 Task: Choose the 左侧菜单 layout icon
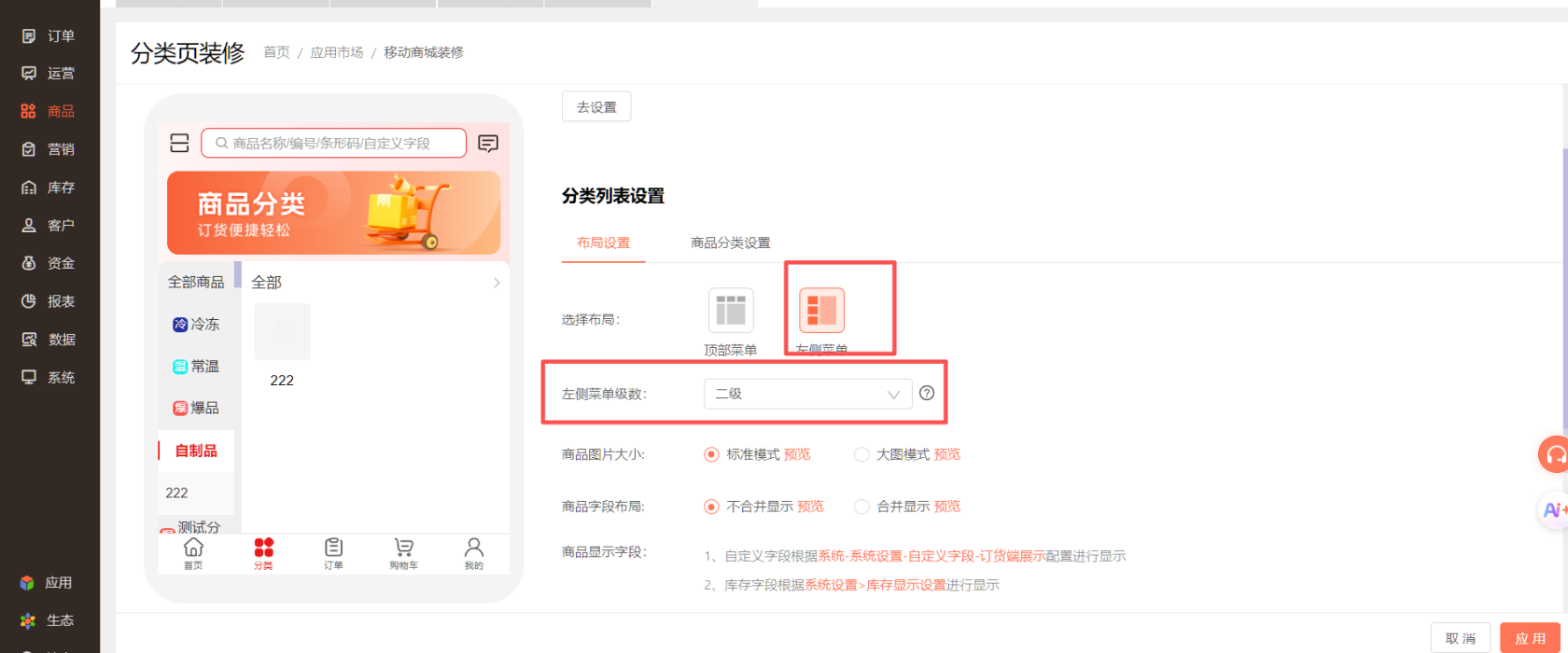(821, 311)
